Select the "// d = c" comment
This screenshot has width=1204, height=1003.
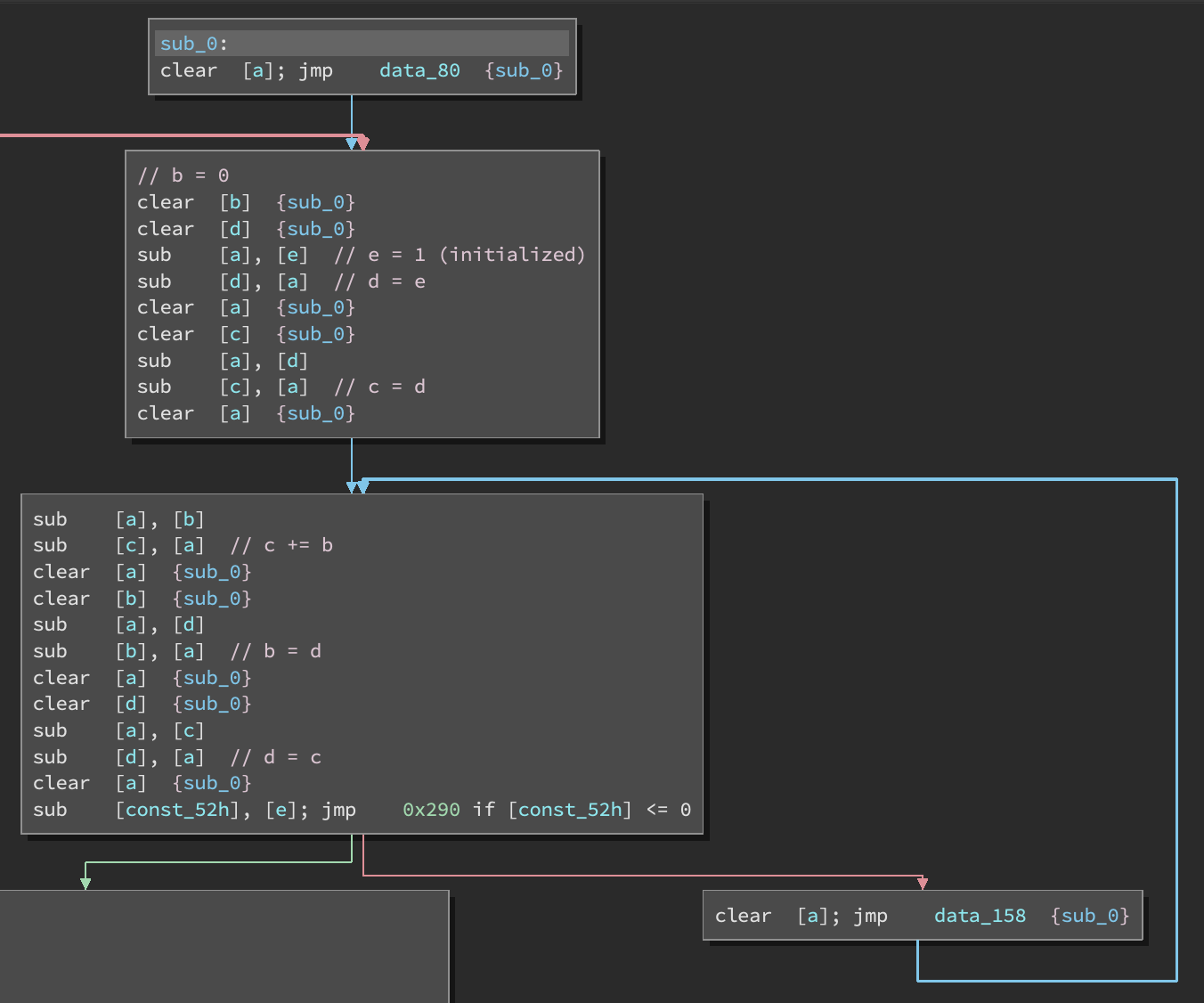(275, 757)
